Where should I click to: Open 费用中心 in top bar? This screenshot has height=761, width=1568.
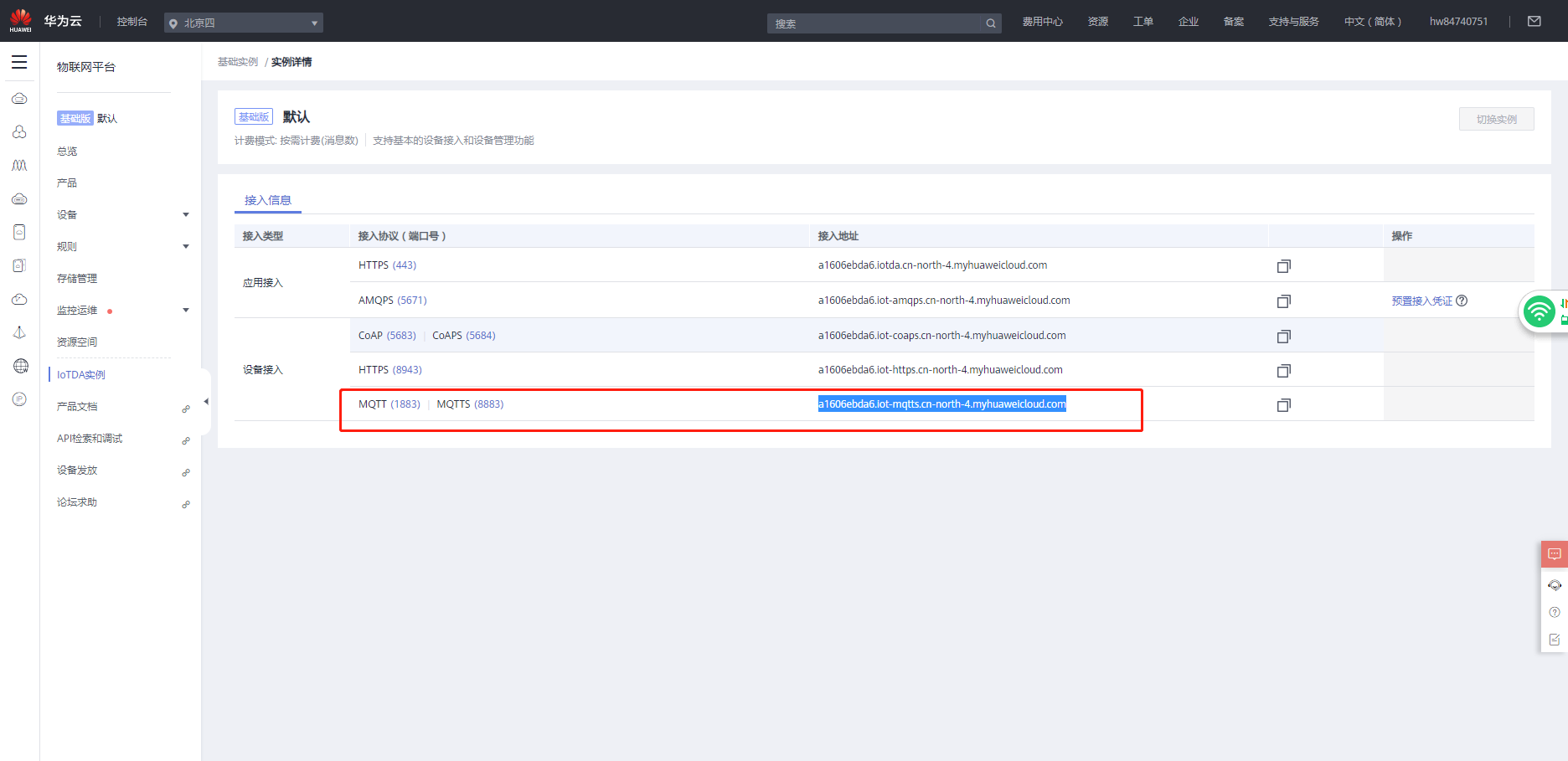pyautogui.click(x=1043, y=22)
